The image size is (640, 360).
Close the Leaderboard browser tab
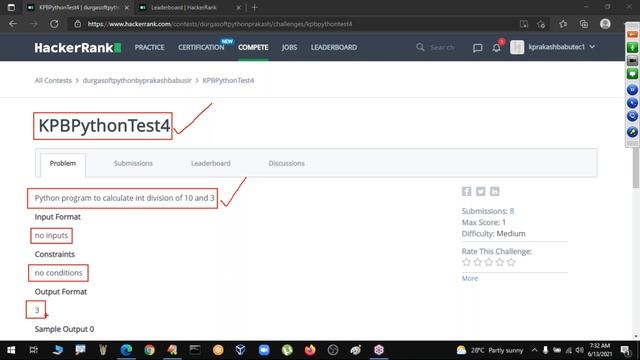(x=239, y=7)
